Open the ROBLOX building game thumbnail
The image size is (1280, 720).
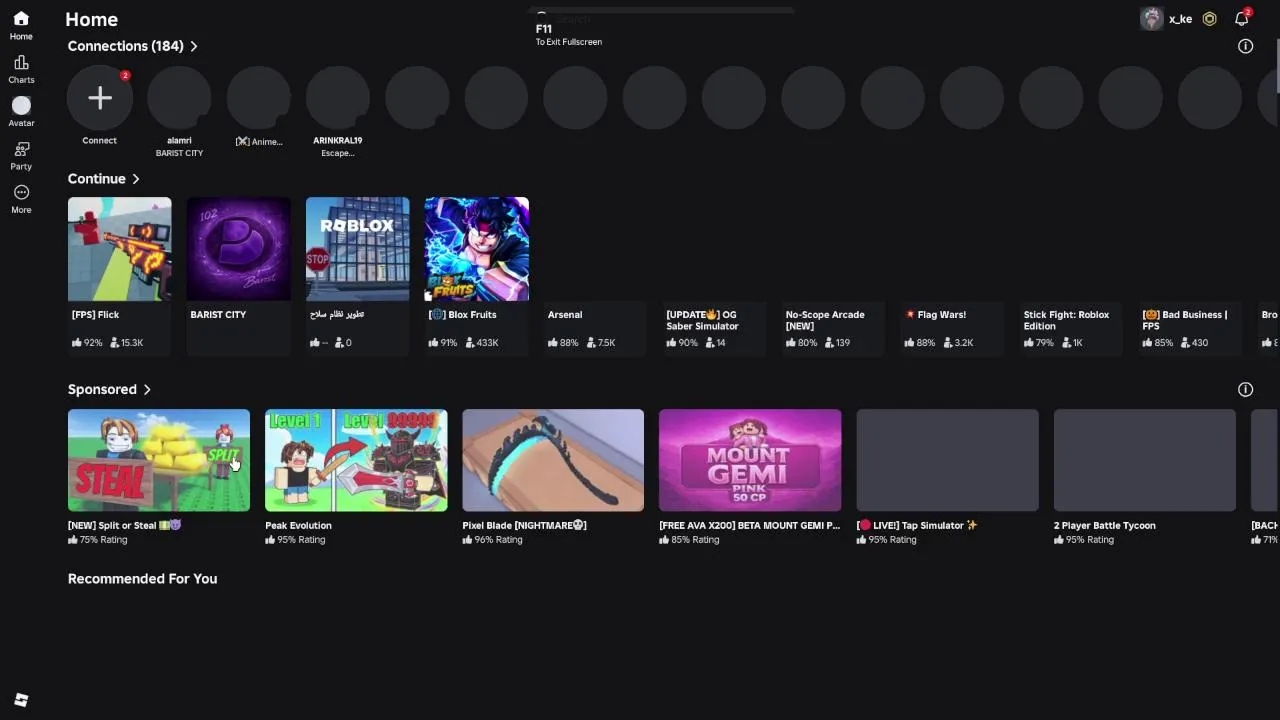[x=358, y=249]
